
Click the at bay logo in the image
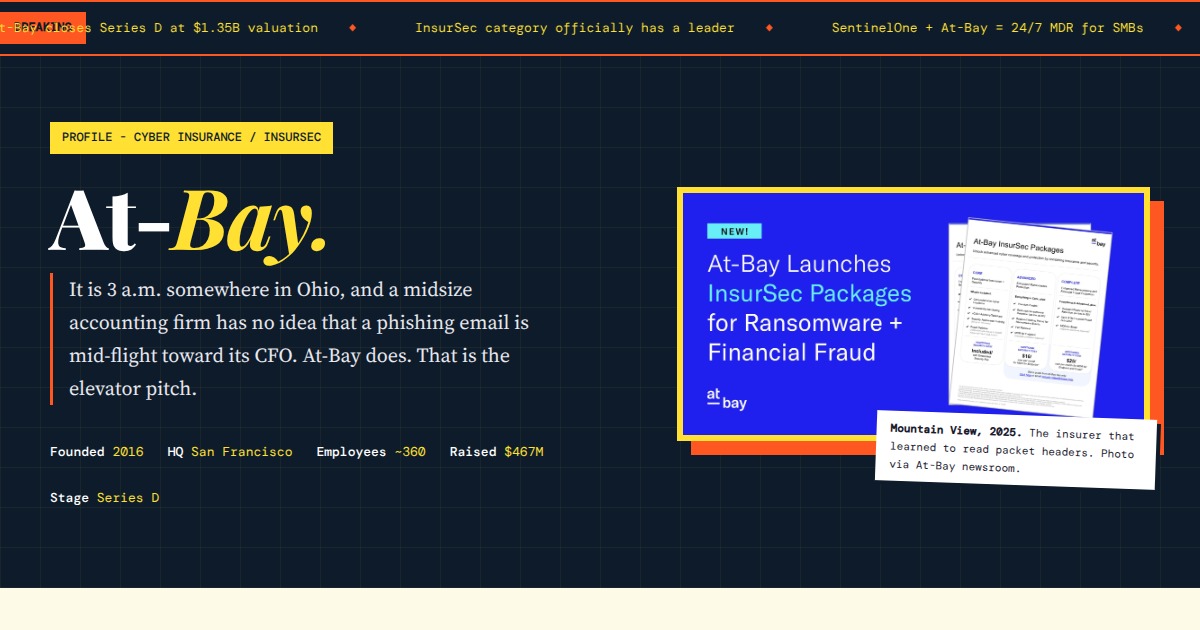tap(727, 399)
